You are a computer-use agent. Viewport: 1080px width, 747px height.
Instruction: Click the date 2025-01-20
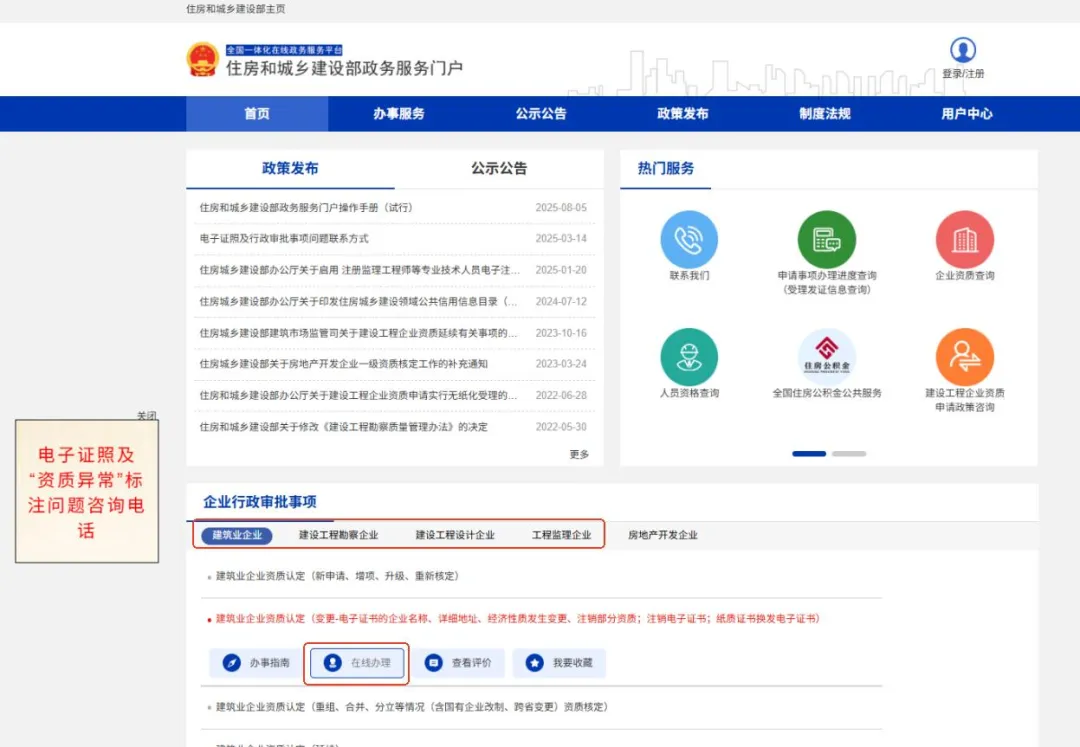tap(561, 270)
